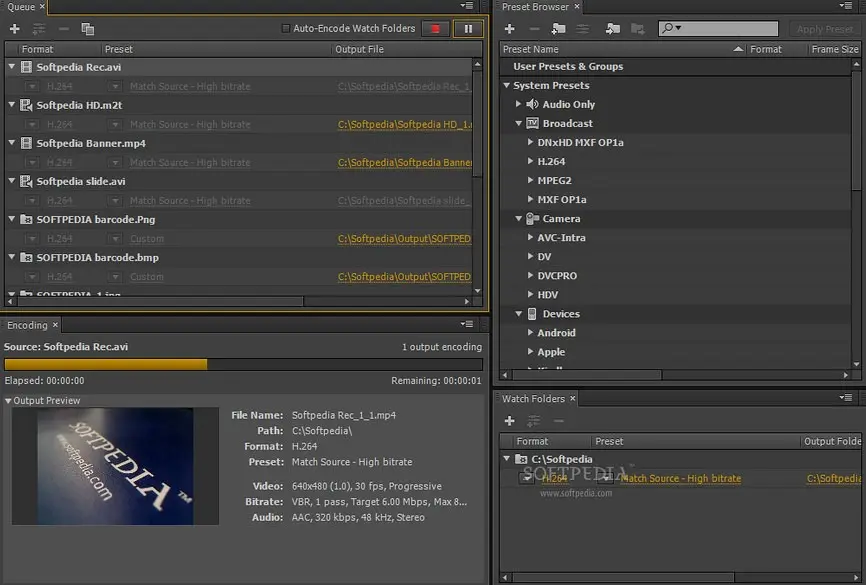
Task: Open watch folder settings icon
Action: click(534, 421)
